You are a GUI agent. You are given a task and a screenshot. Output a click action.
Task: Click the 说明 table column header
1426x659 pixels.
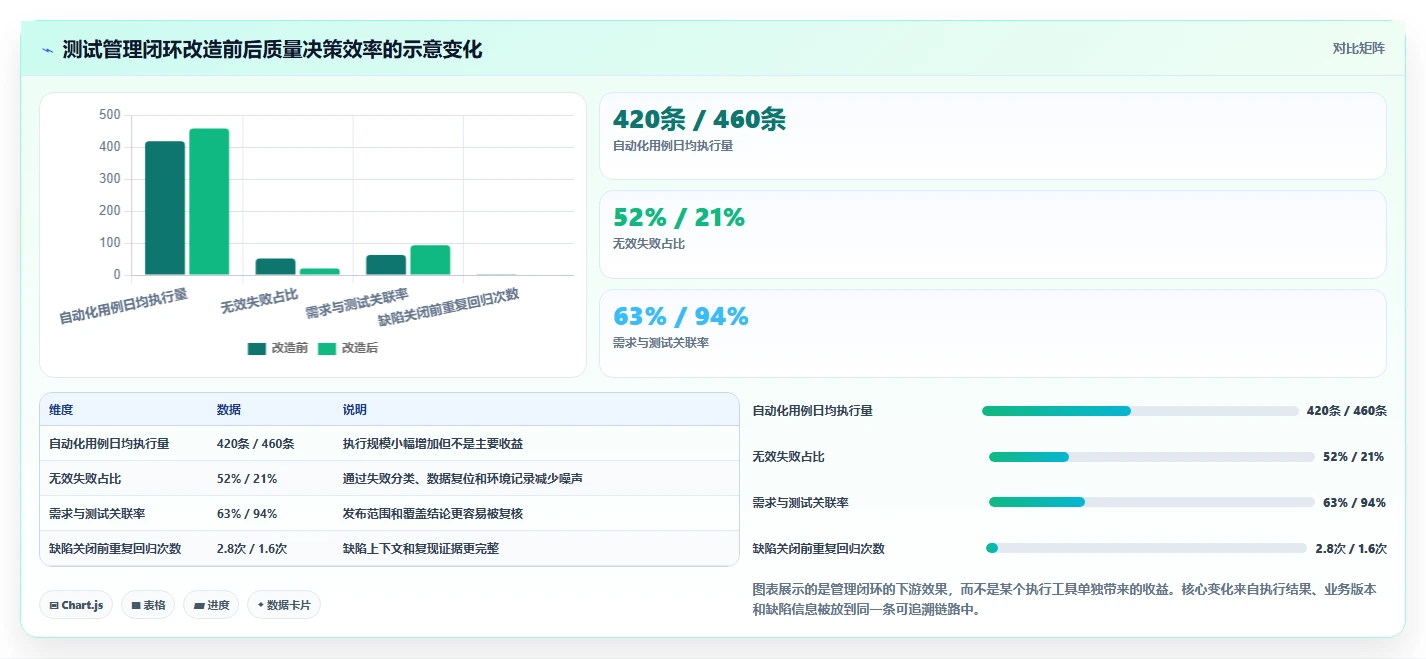pos(355,410)
